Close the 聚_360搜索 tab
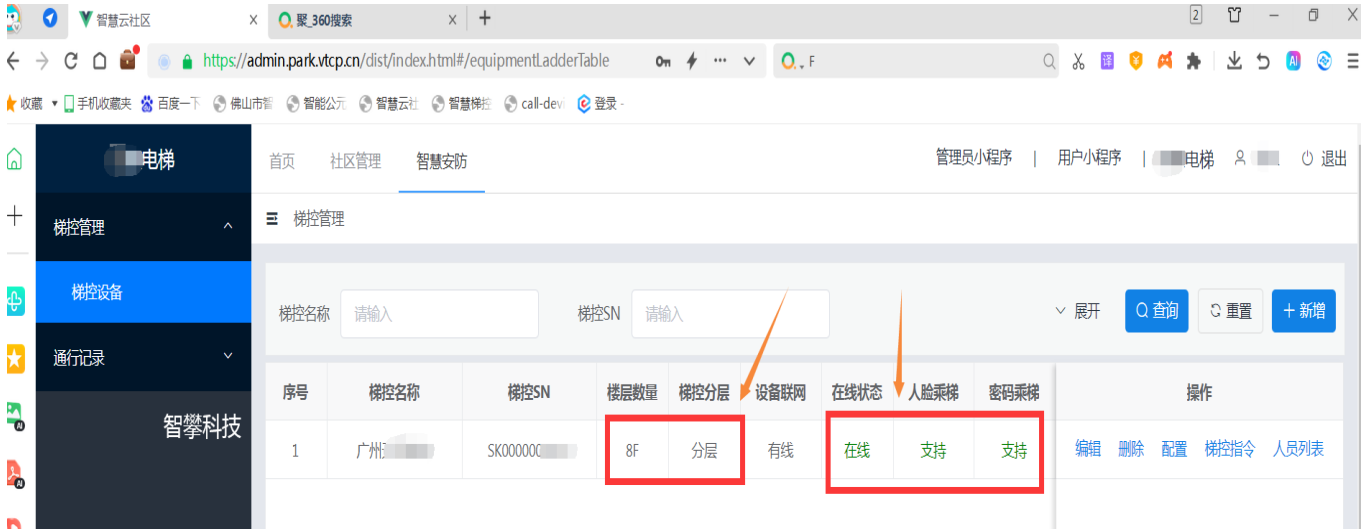The width and height of the screenshot is (1368, 531). (452, 19)
